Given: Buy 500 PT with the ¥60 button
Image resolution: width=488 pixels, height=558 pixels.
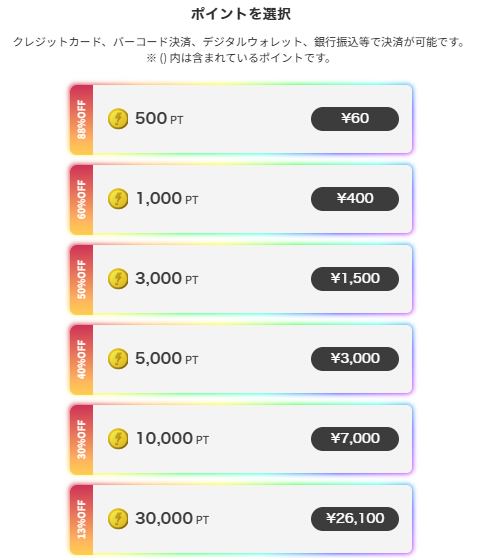Looking at the screenshot, I should (355, 119).
